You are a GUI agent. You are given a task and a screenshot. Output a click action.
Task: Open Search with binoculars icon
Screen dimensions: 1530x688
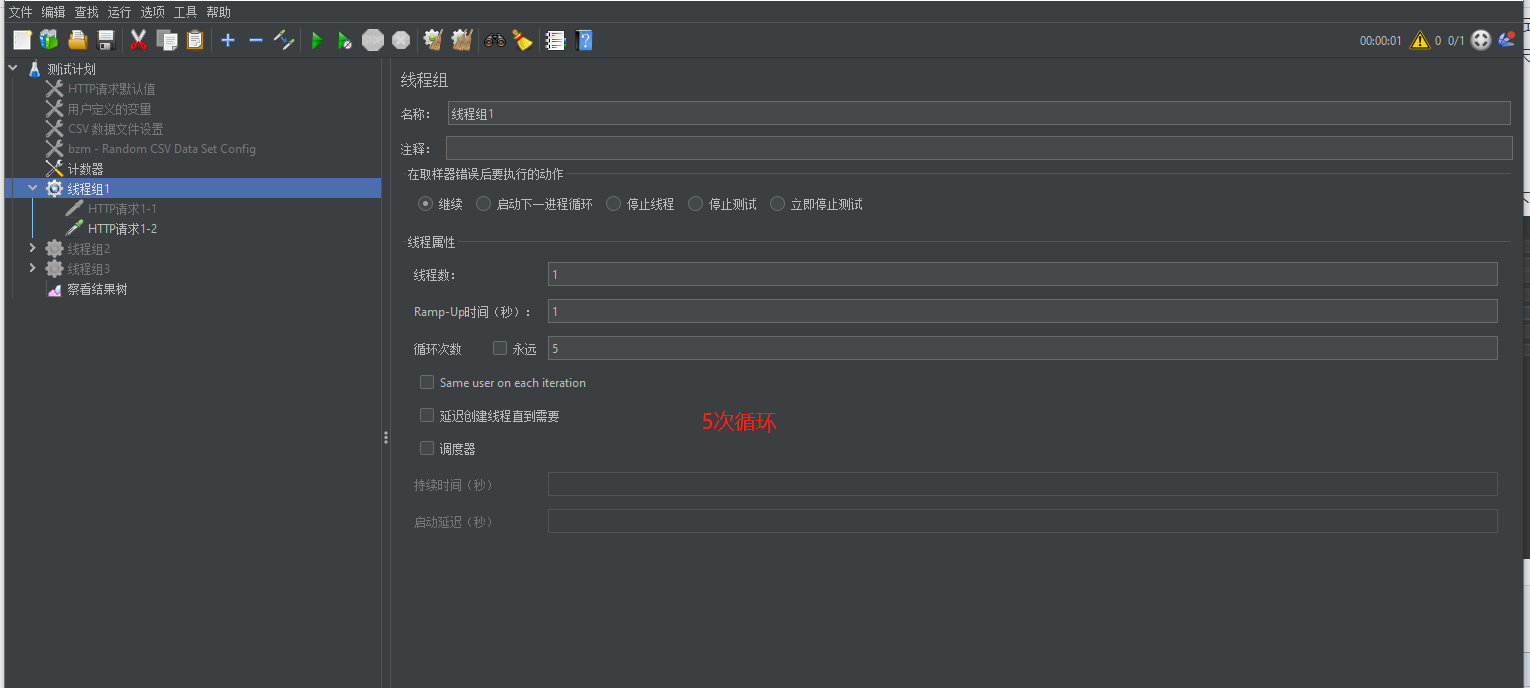(495, 40)
